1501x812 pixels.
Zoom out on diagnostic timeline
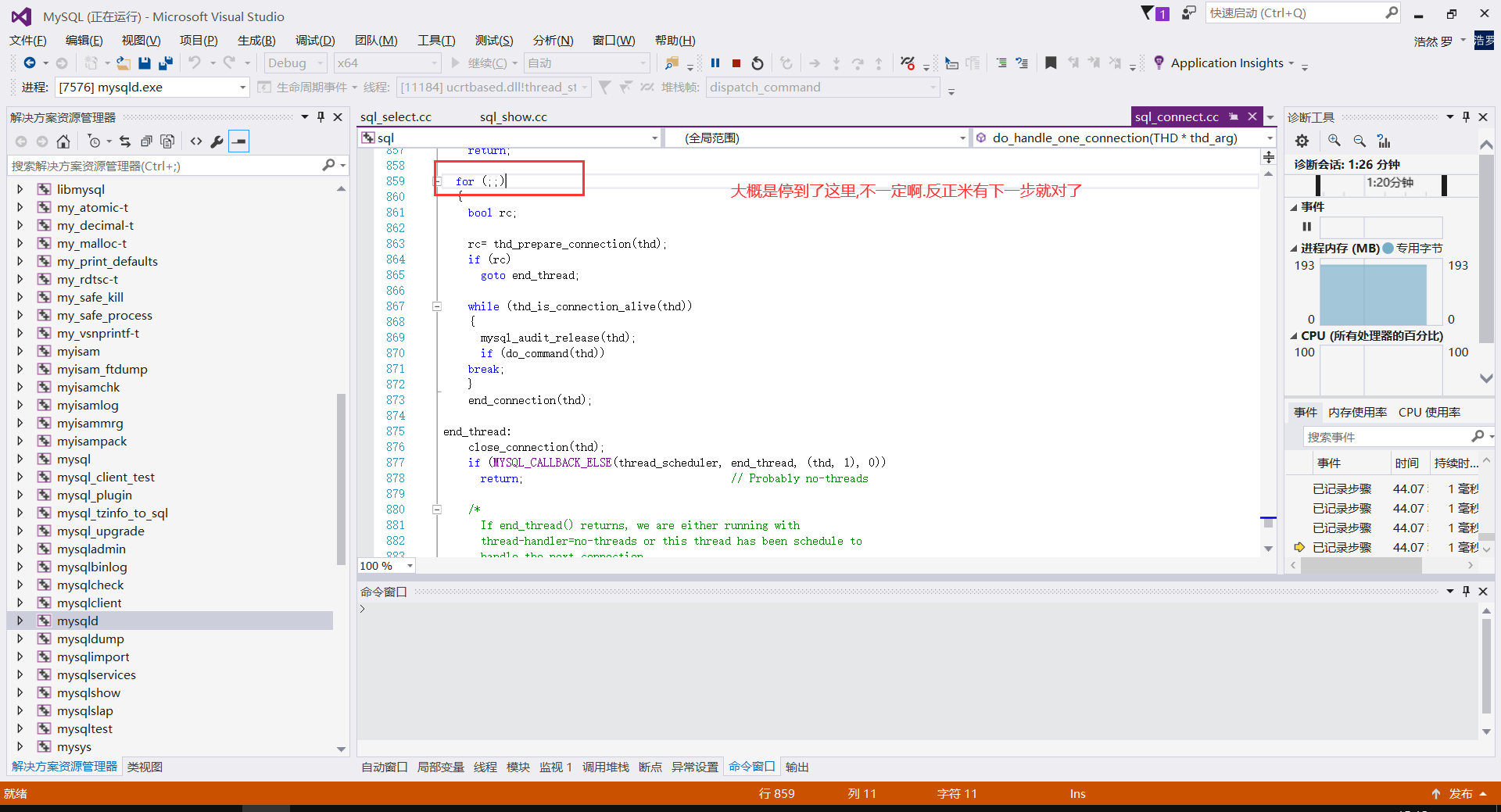(x=1359, y=141)
